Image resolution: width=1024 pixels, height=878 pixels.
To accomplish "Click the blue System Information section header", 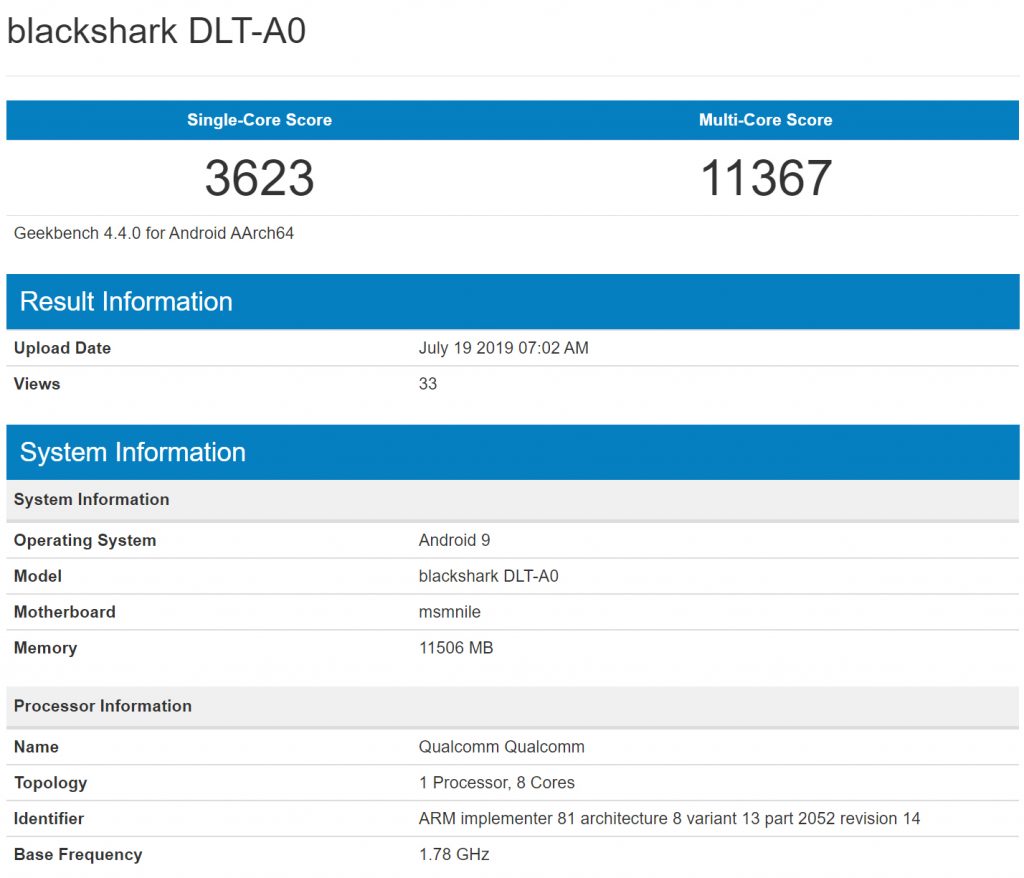I will pos(133,452).
